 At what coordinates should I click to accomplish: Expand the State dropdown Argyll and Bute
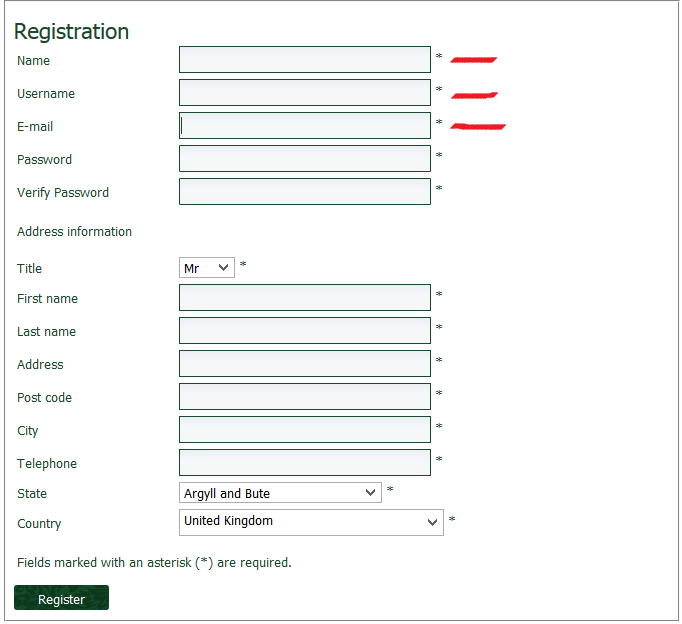[x=280, y=493]
